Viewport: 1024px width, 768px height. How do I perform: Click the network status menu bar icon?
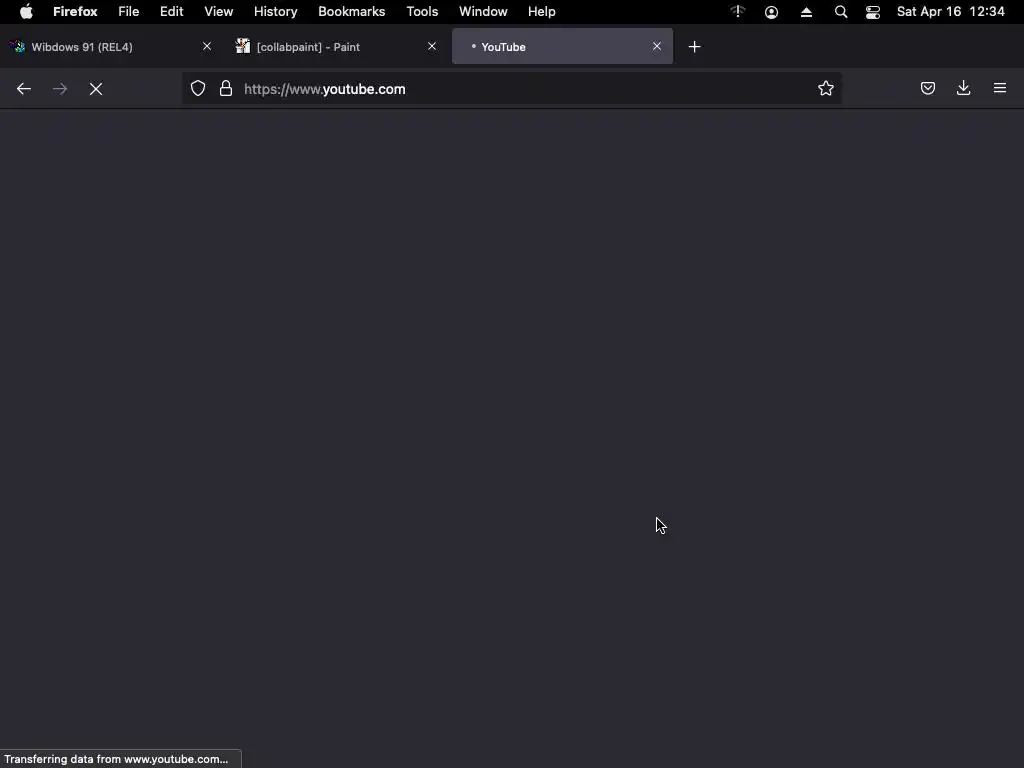[737, 11]
